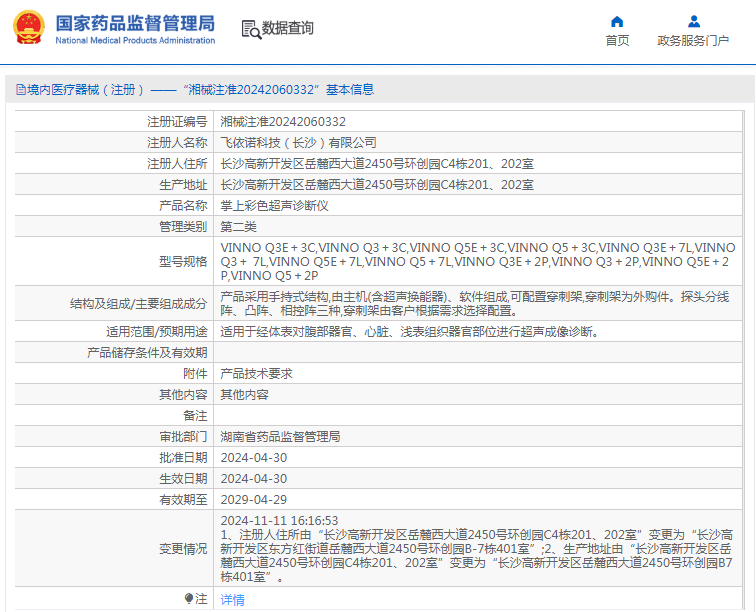Screen dimensions: 756x612
Task: Click the 政务服务门户 user icon
Action: (x=694, y=21)
